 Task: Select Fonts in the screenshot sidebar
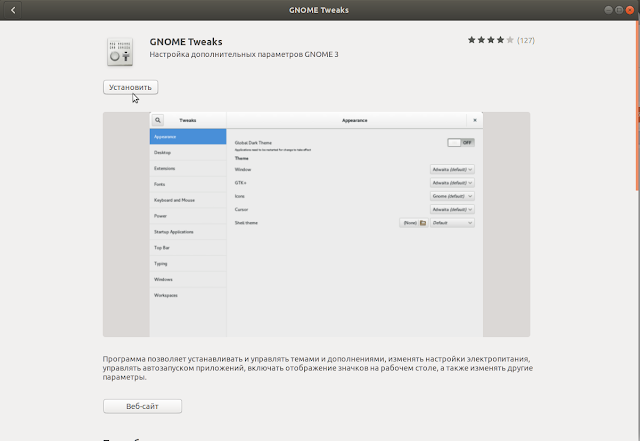coord(188,184)
